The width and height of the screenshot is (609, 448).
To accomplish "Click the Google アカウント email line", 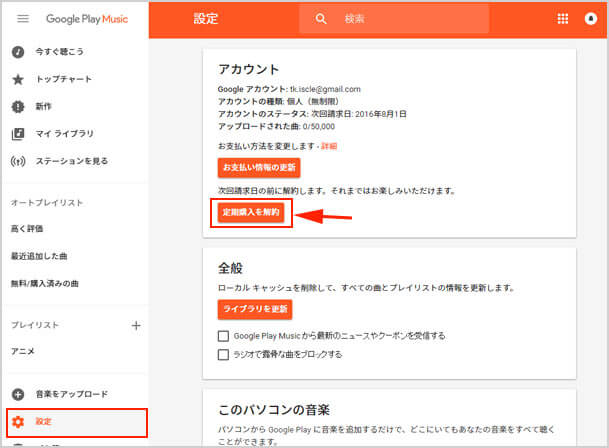I will point(289,89).
